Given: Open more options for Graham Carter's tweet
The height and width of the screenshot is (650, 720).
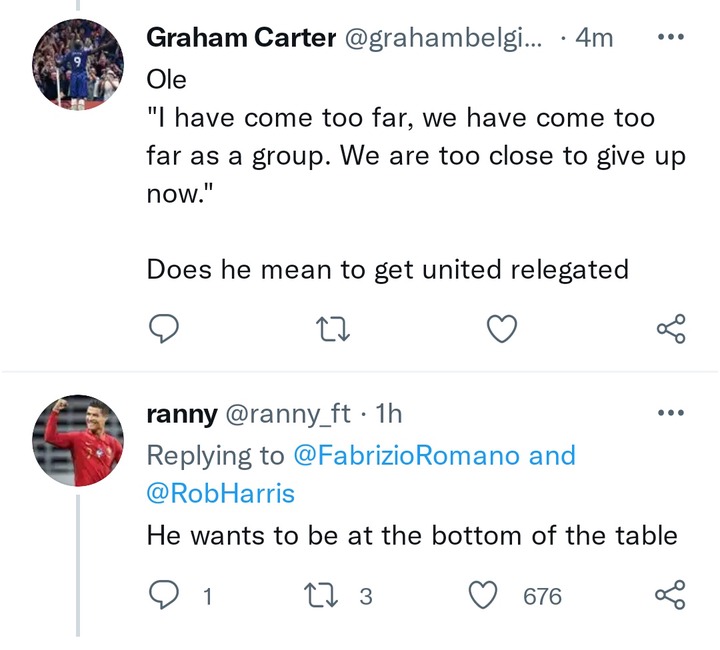Looking at the screenshot, I should (671, 37).
